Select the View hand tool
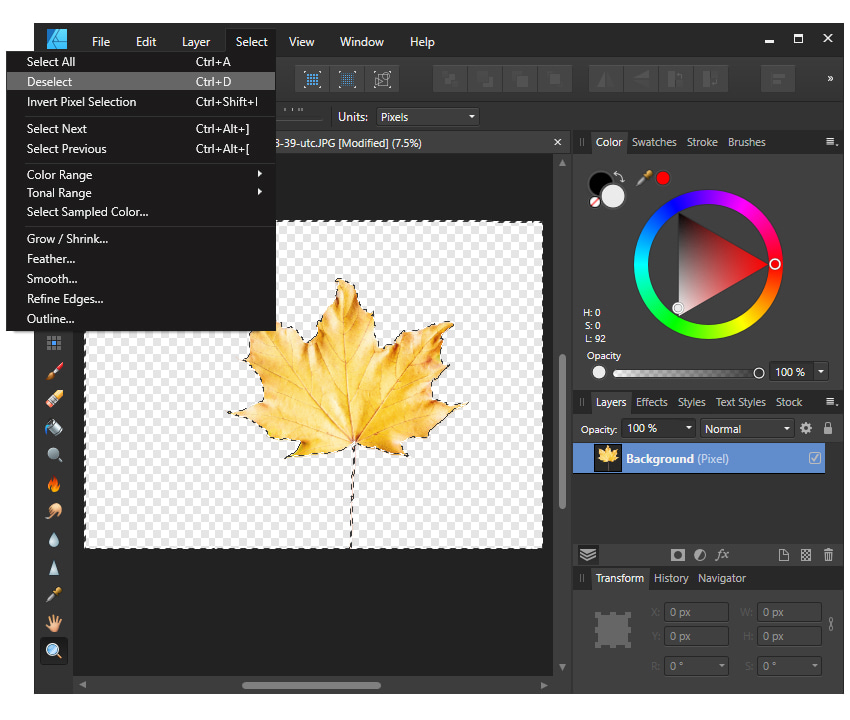 [54, 622]
